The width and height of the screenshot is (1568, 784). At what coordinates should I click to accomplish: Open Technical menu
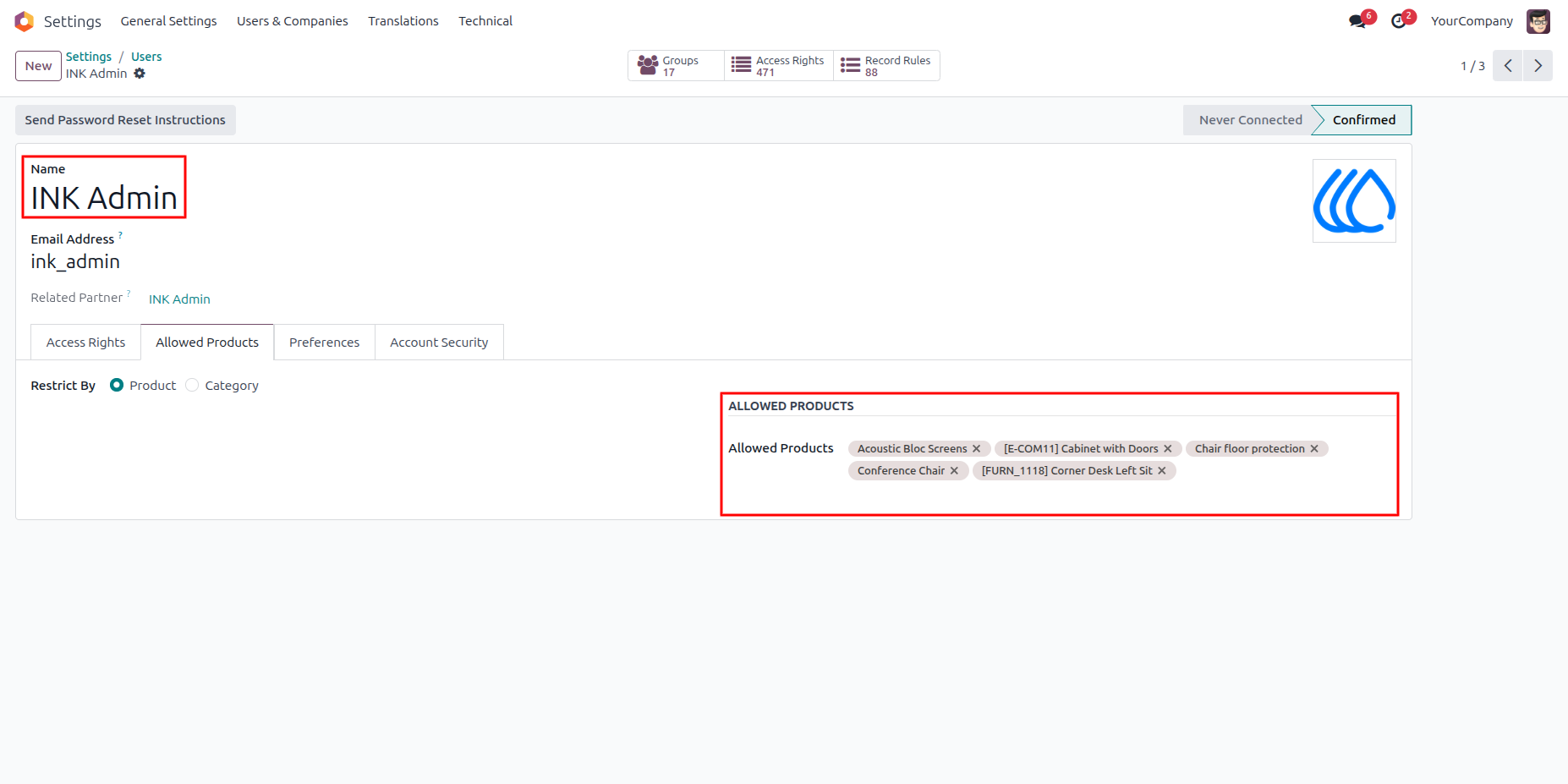click(485, 21)
